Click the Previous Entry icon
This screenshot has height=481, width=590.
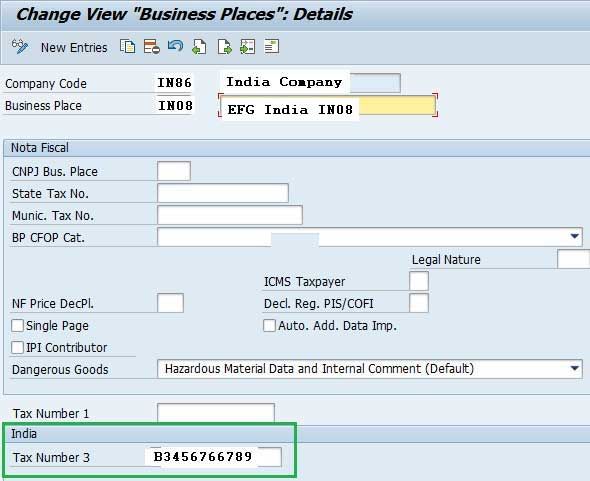pos(199,47)
